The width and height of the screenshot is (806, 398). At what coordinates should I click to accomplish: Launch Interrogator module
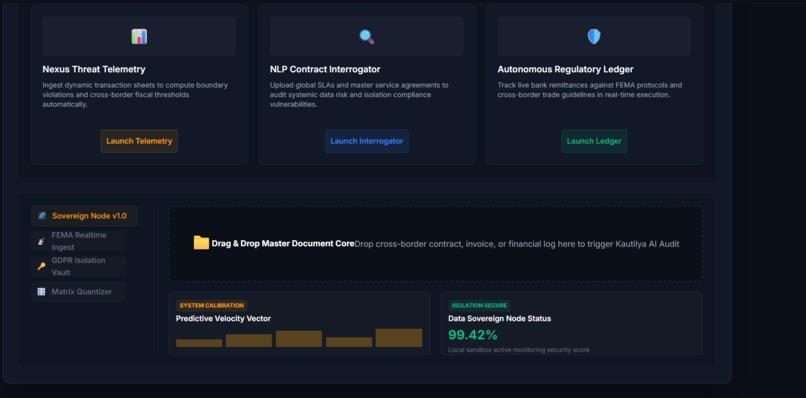click(x=367, y=141)
